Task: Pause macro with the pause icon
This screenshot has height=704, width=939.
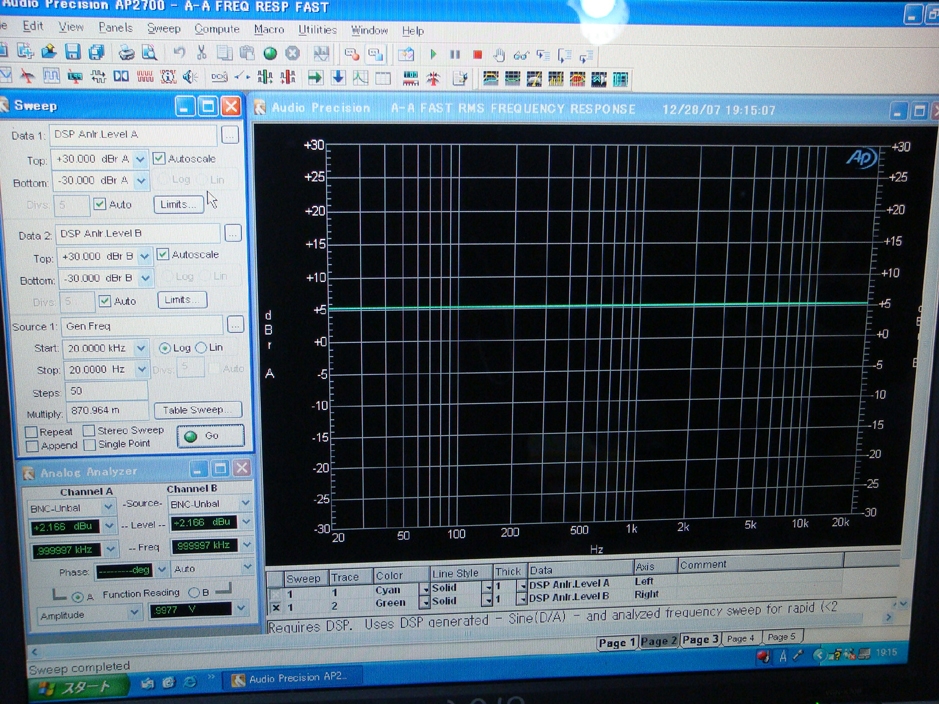Action: (x=455, y=54)
